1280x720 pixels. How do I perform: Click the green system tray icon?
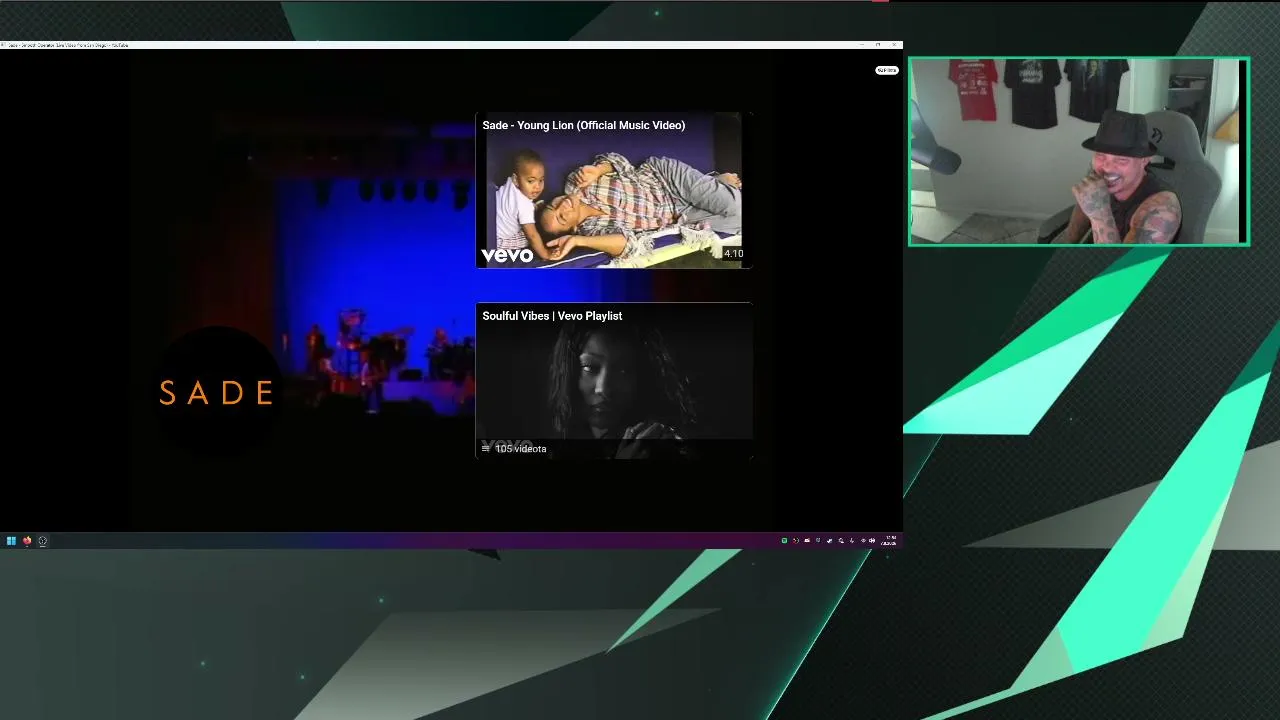coord(784,541)
